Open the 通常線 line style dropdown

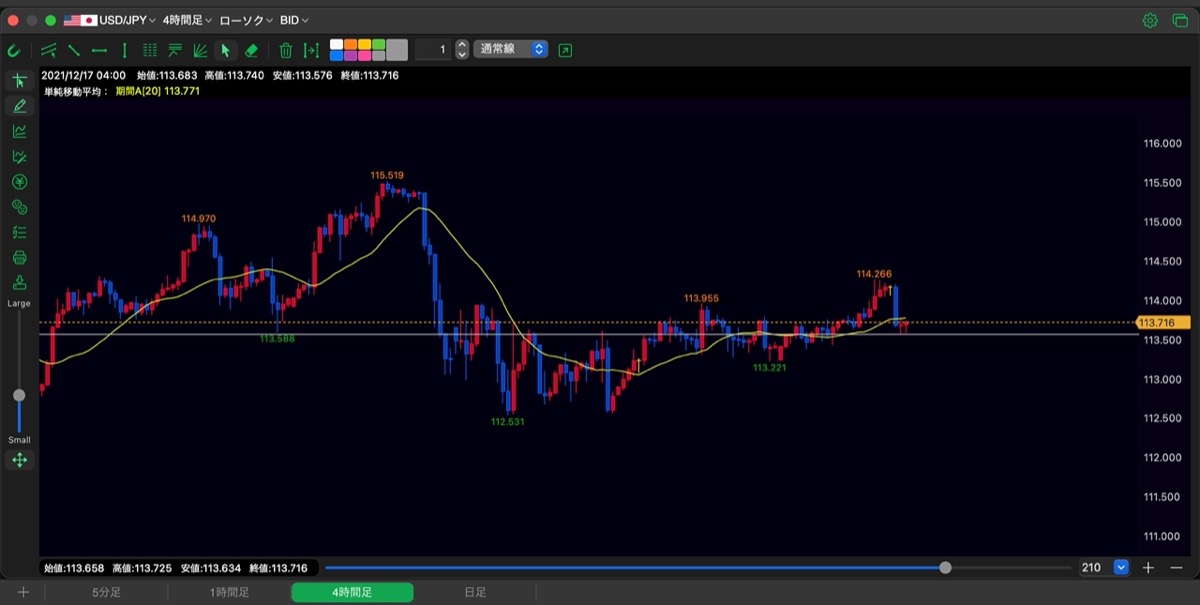511,49
